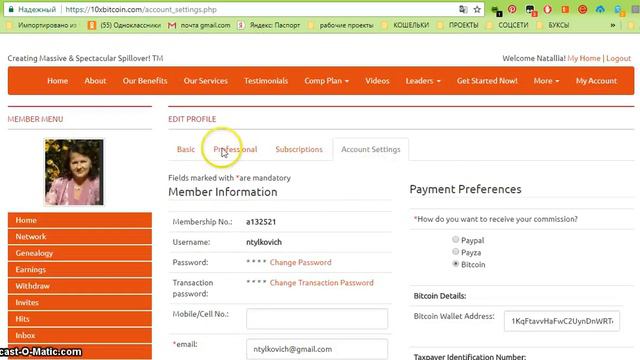Open the Яндекс Паспорт bookmark
Viewport: 640px width, 360px height.
coord(269,25)
